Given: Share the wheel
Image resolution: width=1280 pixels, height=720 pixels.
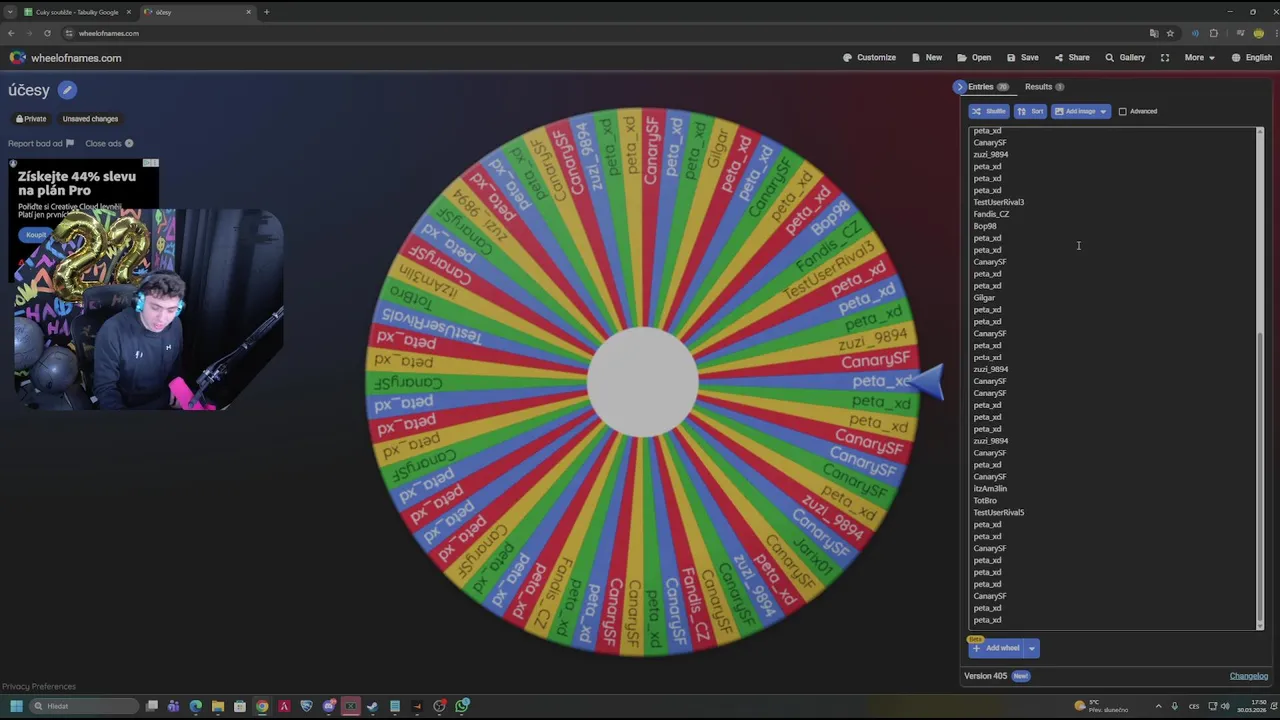Looking at the screenshot, I should pos(1071,58).
